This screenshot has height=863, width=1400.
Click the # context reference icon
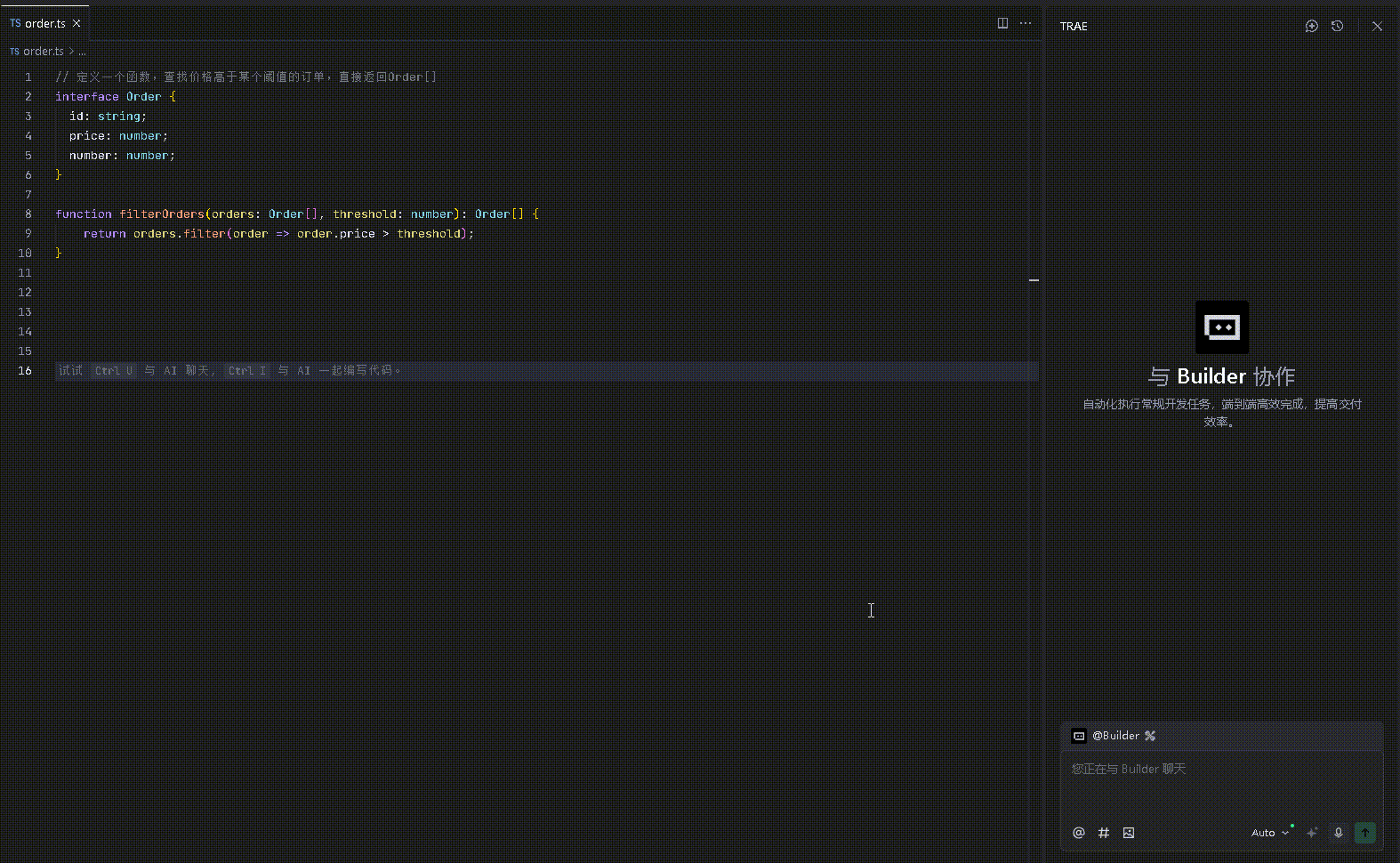coord(1104,833)
